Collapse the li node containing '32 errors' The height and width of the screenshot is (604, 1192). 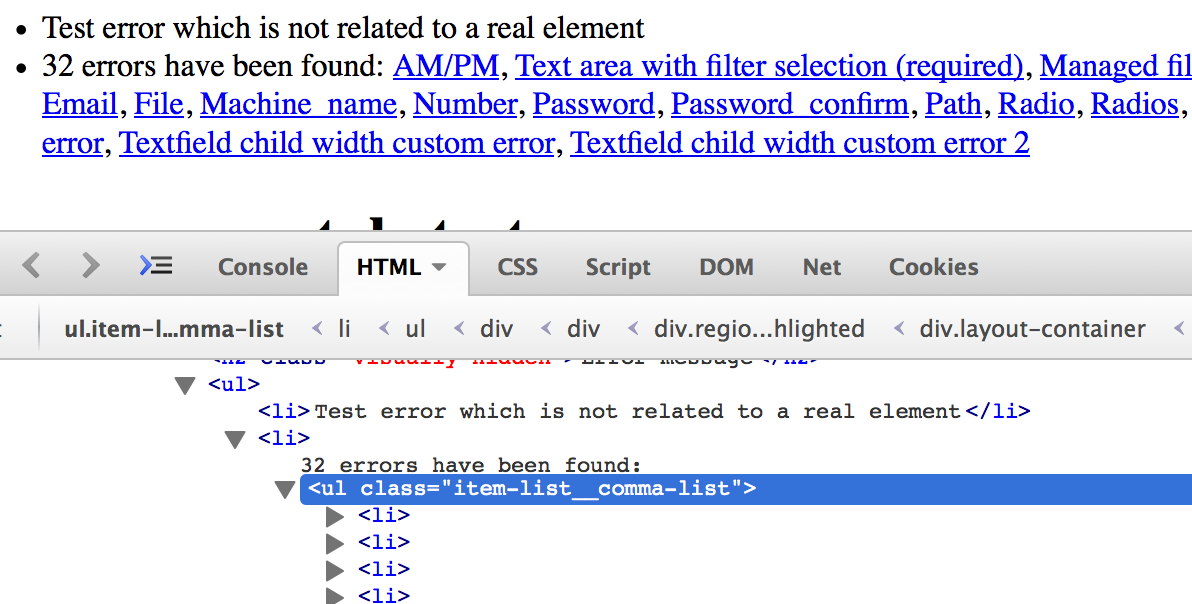(x=234, y=438)
